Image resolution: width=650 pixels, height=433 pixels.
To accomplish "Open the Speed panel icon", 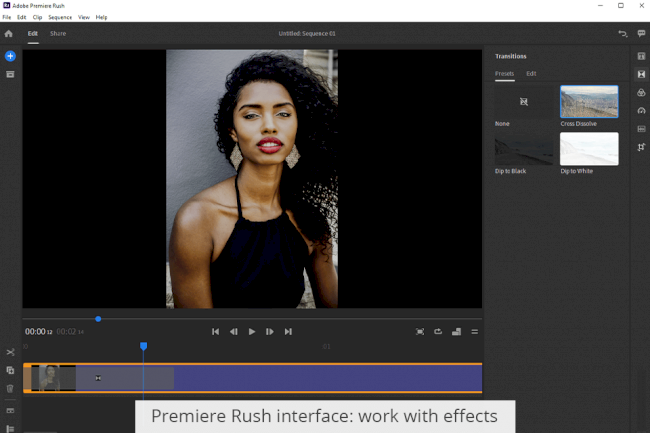I will coord(641,111).
